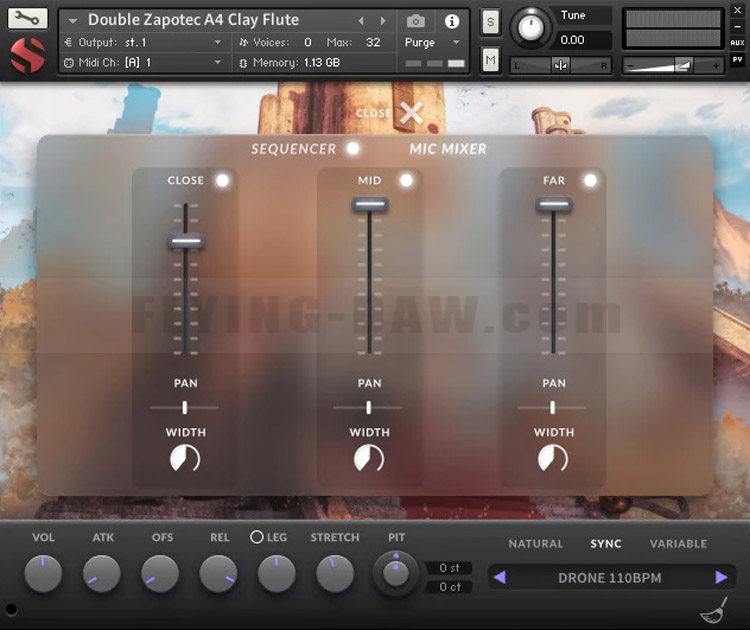Click the CLOSE mic volume fader handle
This screenshot has height=630, width=750.
click(x=186, y=242)
